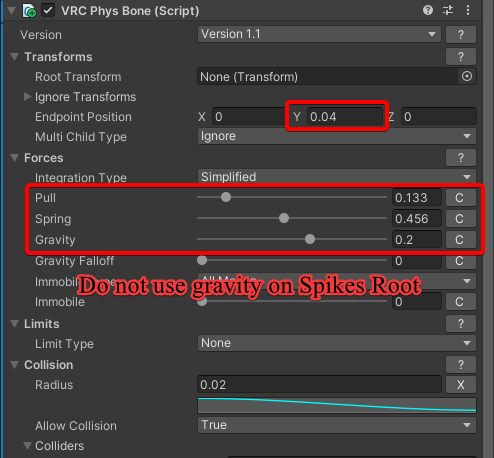Image resolution: width=494 pixels, height=458 pixels.
Task: Toggle the curve button for Spring
Action: (x=461, y=219)
